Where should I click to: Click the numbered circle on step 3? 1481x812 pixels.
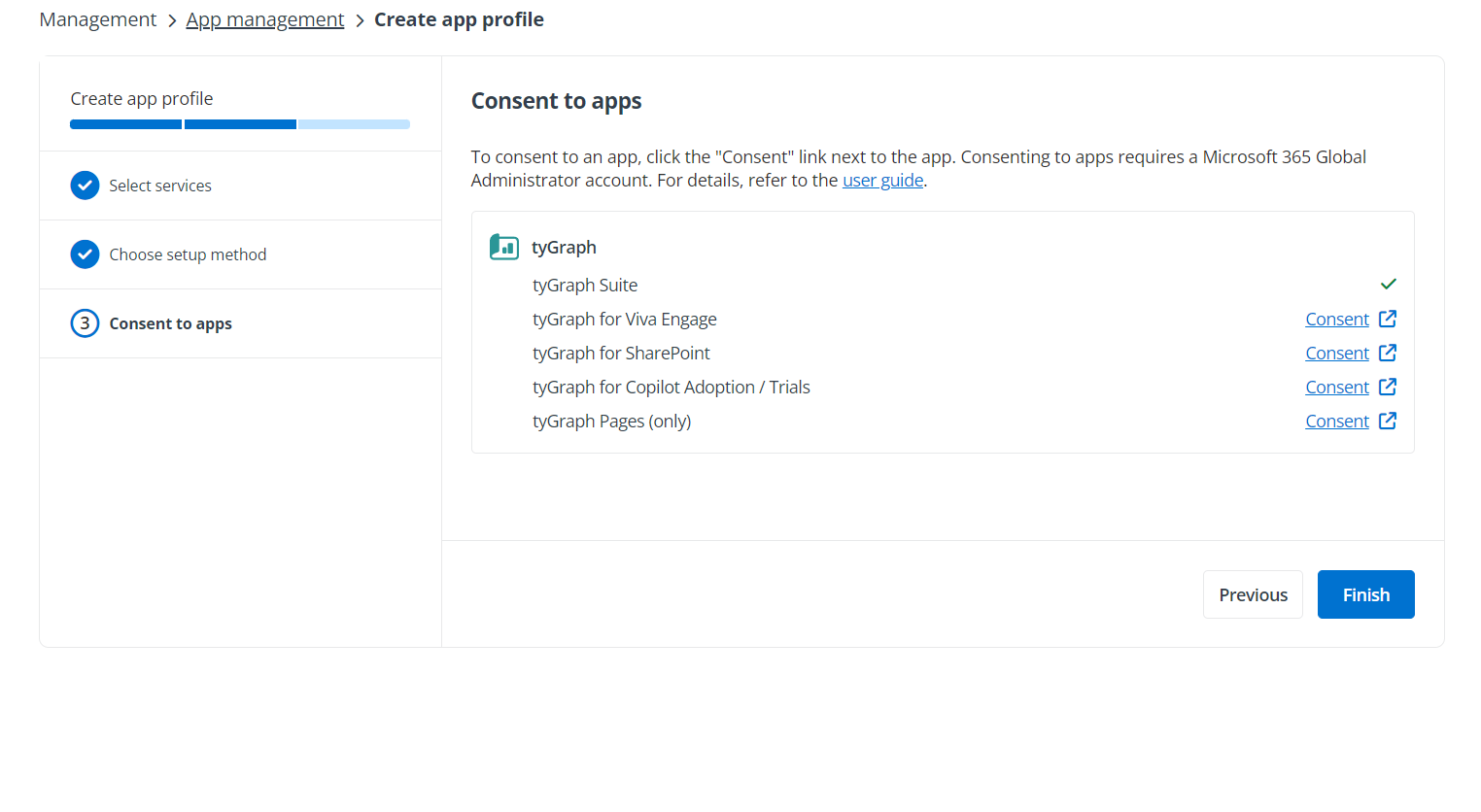click(x=85, y=322)
